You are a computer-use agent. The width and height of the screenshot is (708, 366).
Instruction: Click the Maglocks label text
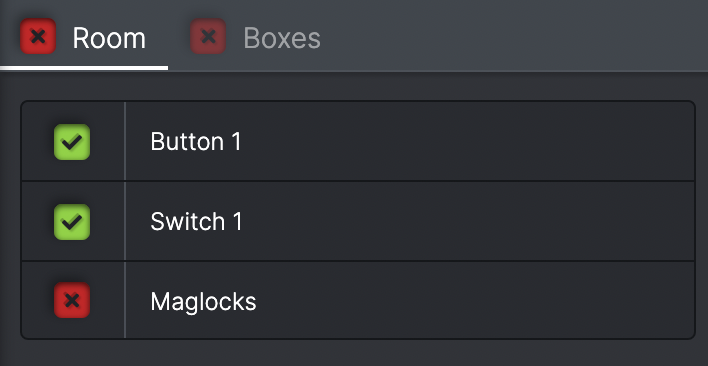click(203, 301)
